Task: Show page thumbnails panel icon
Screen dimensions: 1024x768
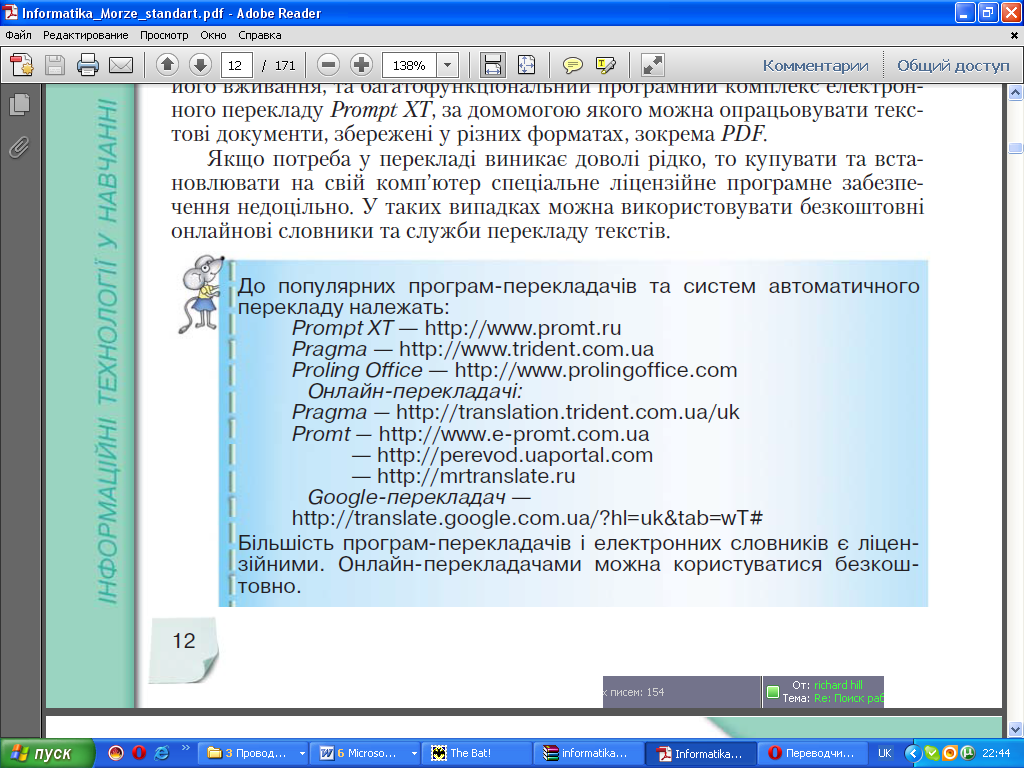Action: 20,104
